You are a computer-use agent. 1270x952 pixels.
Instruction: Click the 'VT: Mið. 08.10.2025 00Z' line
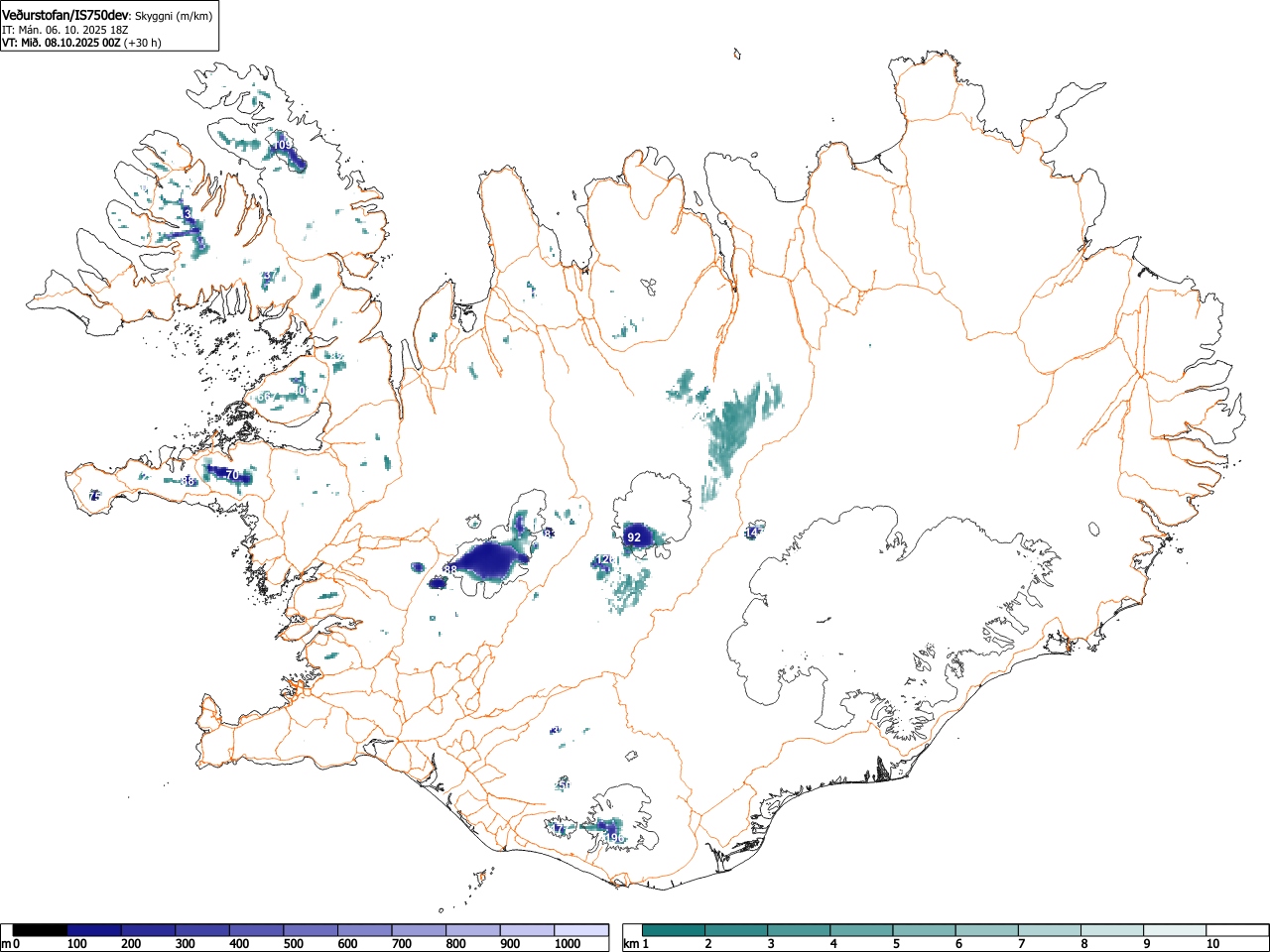pyautogui.click(x=62, y=43)
